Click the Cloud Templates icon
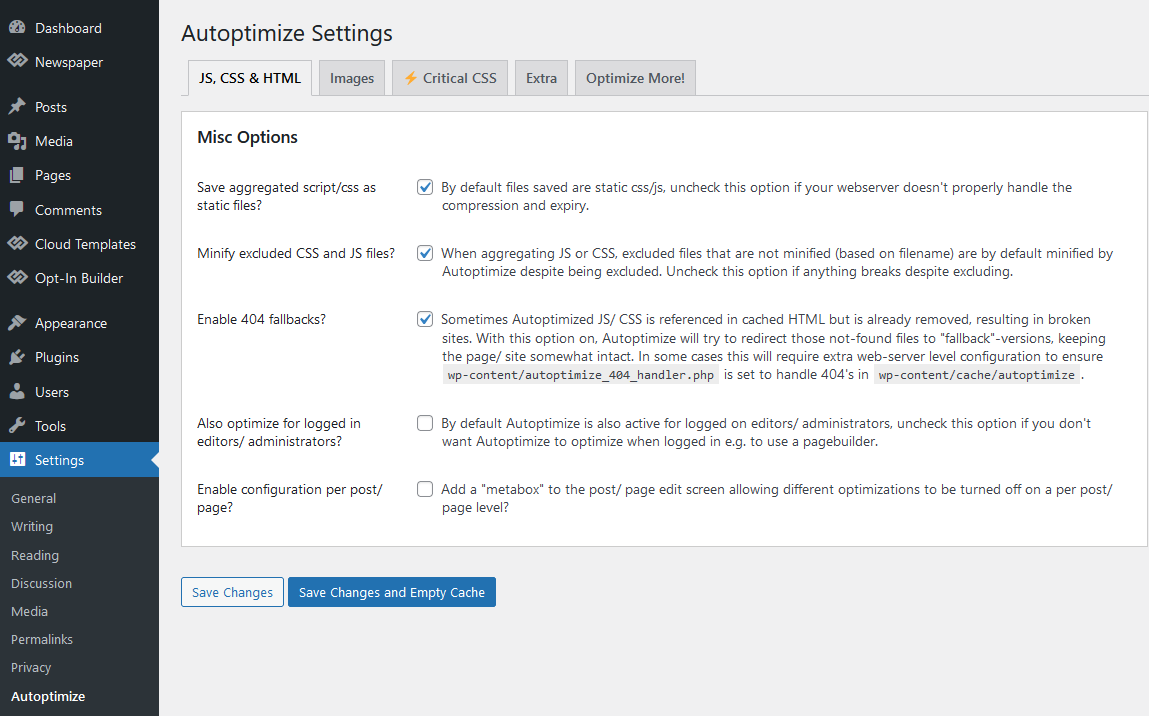Viewport: 1149px width, 716px height. pyautogui.click(x=17, y=243)
